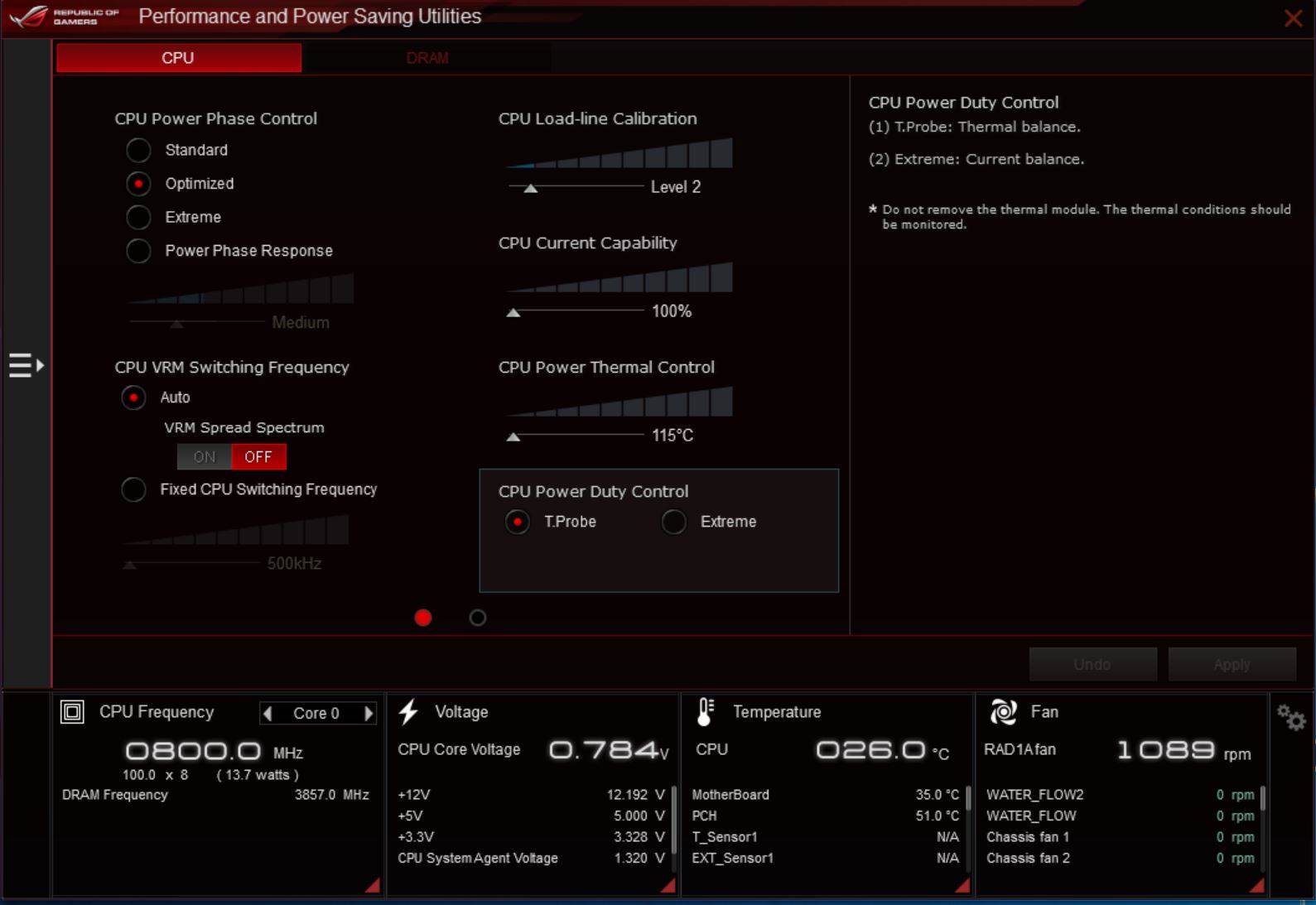Image resolution: width=1316 pixels, height=905 pixels.
Task: Select Extreme power duty control
Action: click(x=674, y=522)
